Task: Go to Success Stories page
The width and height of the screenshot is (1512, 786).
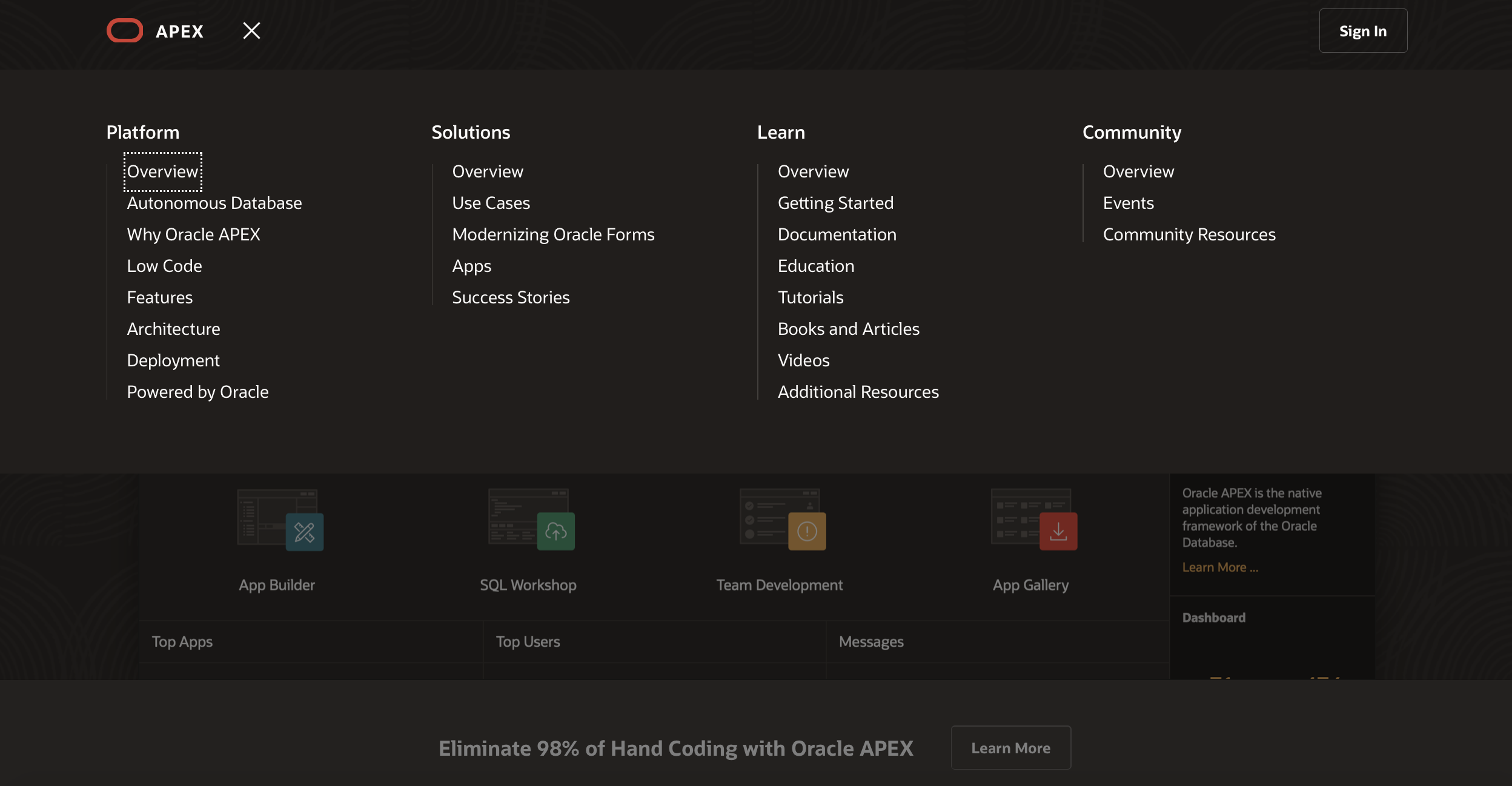Action: click(511, 297)
